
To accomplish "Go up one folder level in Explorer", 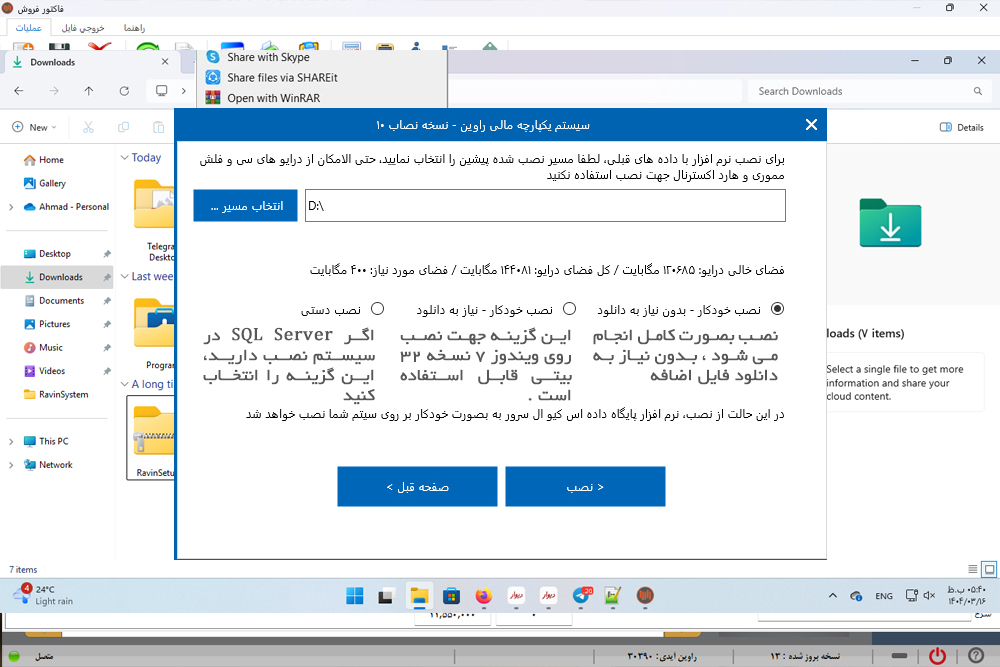I will tap(89, 91).
